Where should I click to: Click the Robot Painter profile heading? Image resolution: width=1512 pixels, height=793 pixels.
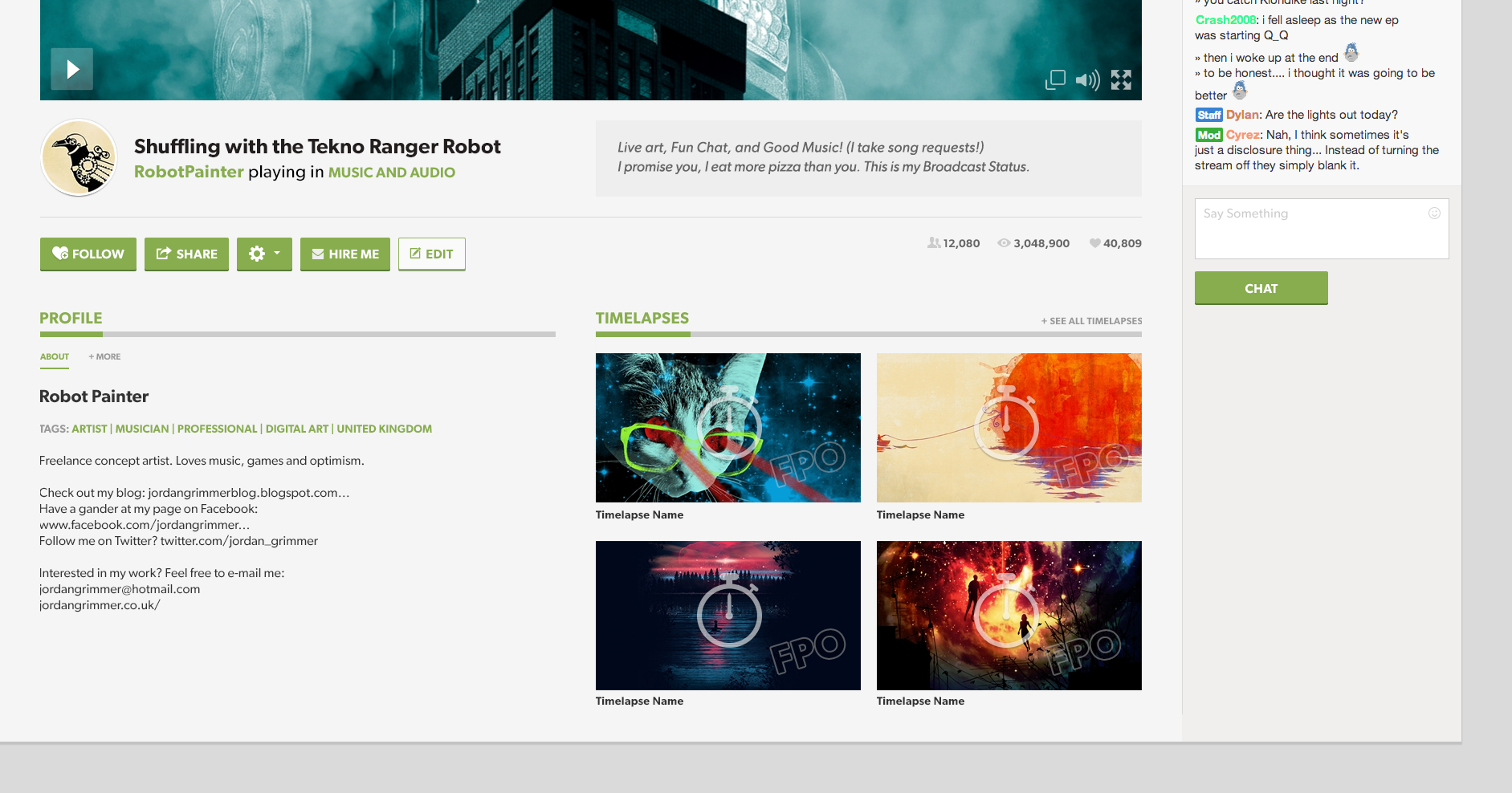click(94, 396)
